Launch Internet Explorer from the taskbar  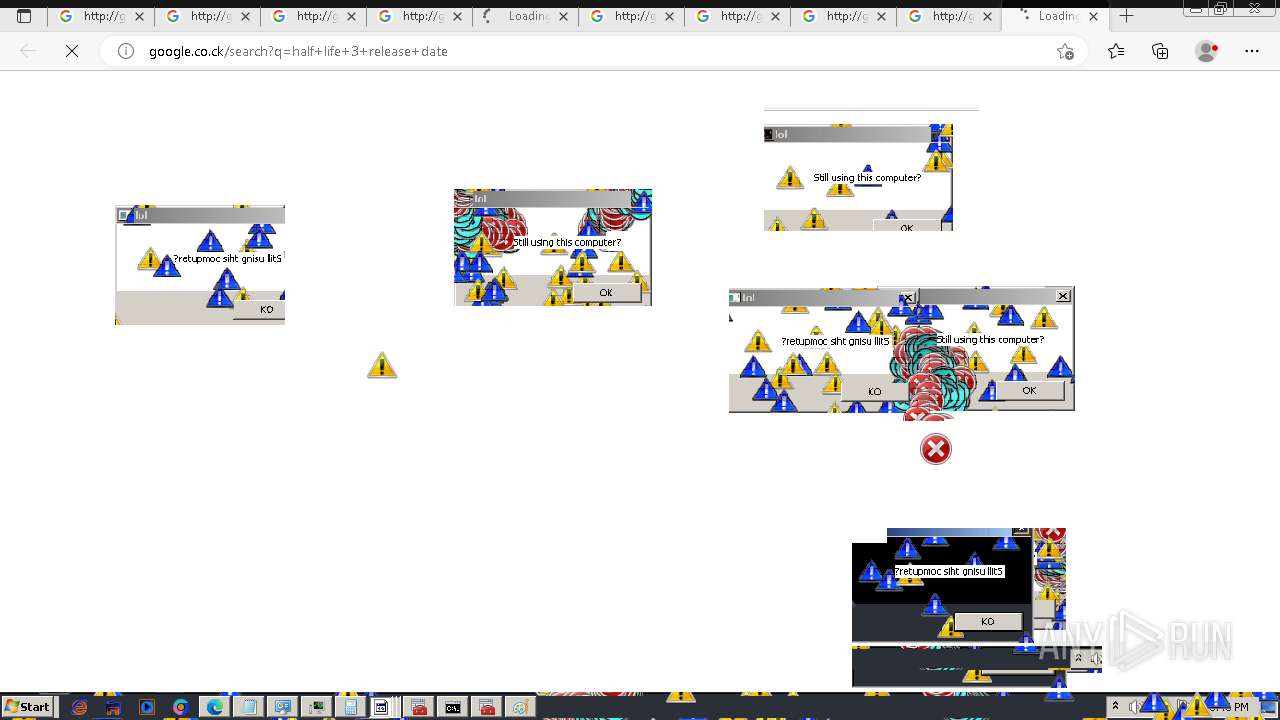click(x=80, y=707)
